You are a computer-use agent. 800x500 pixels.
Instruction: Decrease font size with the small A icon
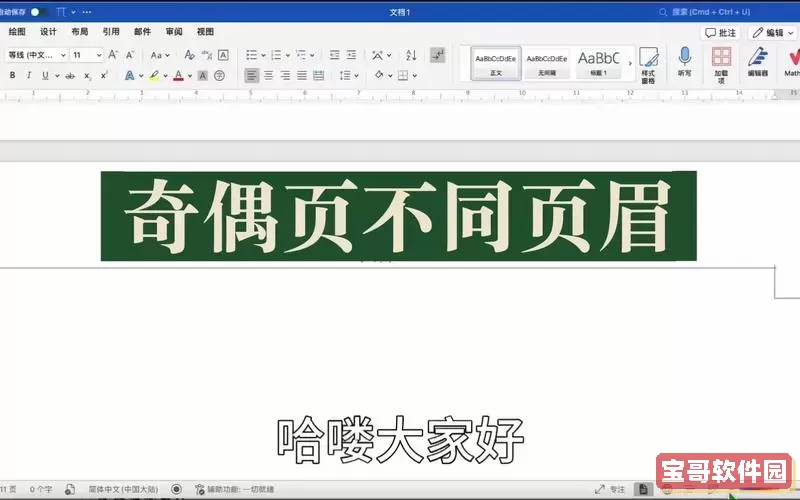pyautogui.click(x=130, y=55)
